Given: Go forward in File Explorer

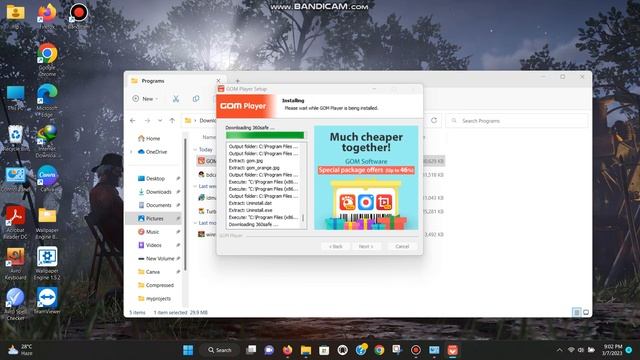Looking at the screenshot, I should (147, 120).
